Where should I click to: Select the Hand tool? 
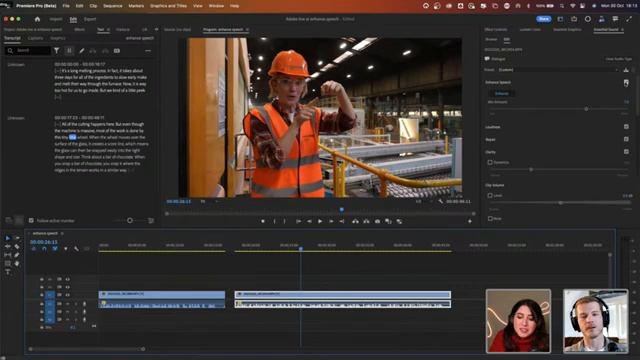17,264
